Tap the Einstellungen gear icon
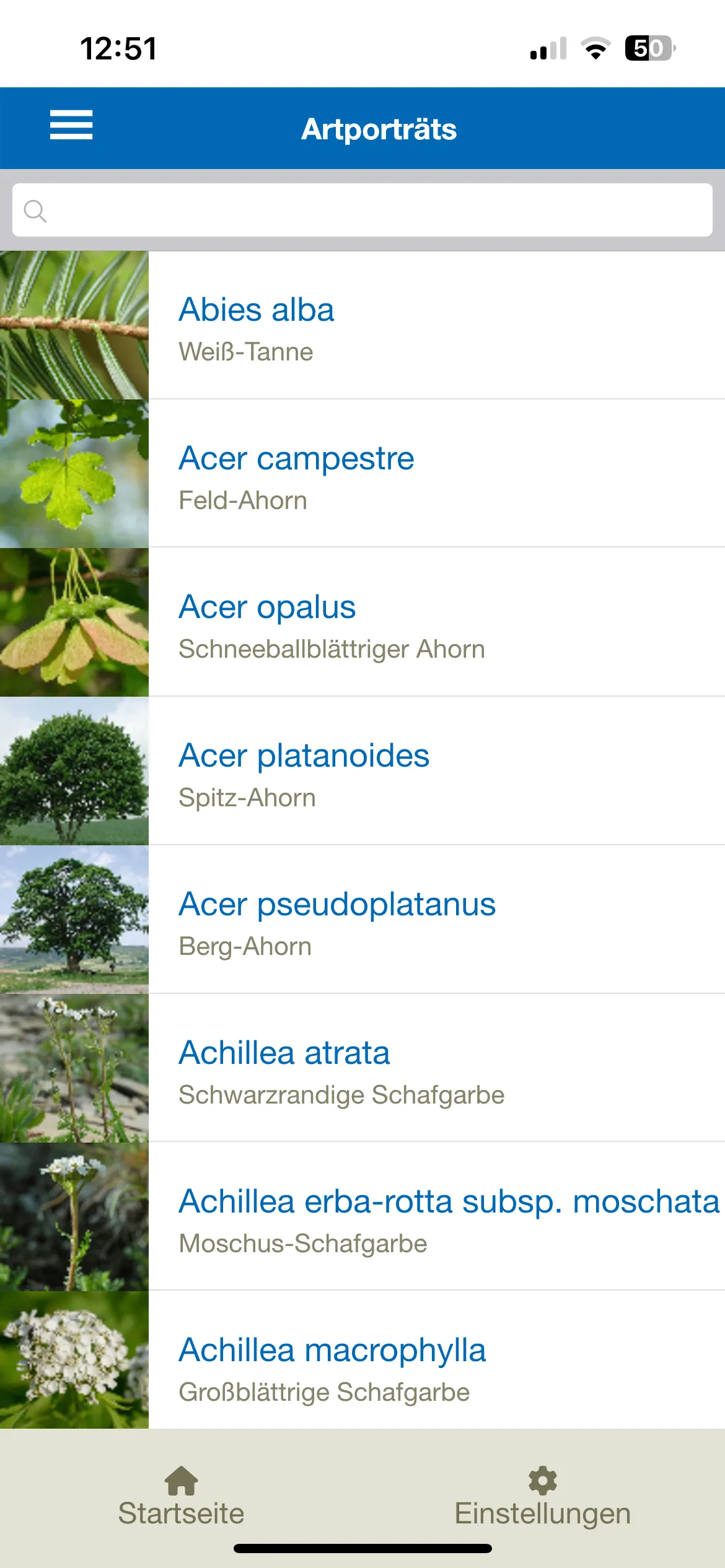The image size is (725, 1568). (543, 1480)
